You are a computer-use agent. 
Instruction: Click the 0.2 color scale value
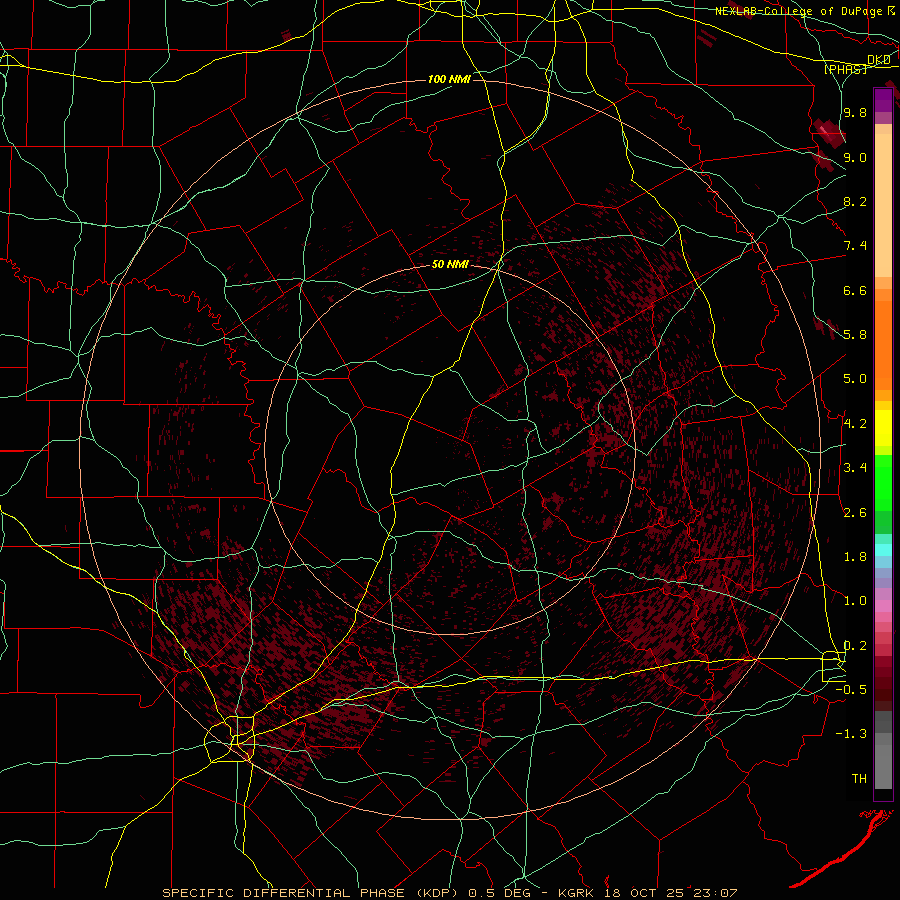tap(855, 646)
